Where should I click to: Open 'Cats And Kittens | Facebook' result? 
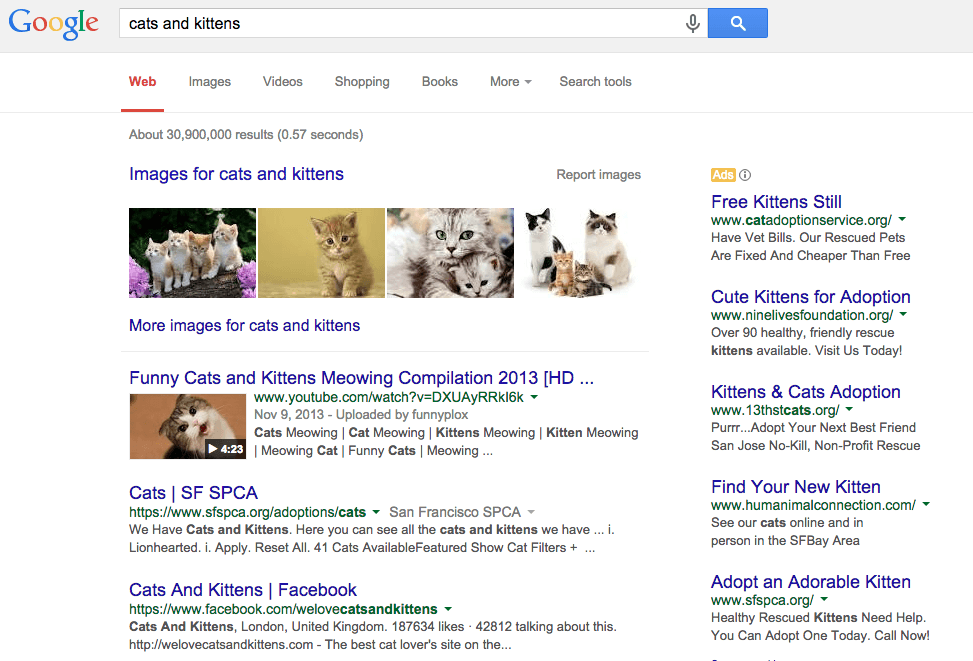point(243,590)
